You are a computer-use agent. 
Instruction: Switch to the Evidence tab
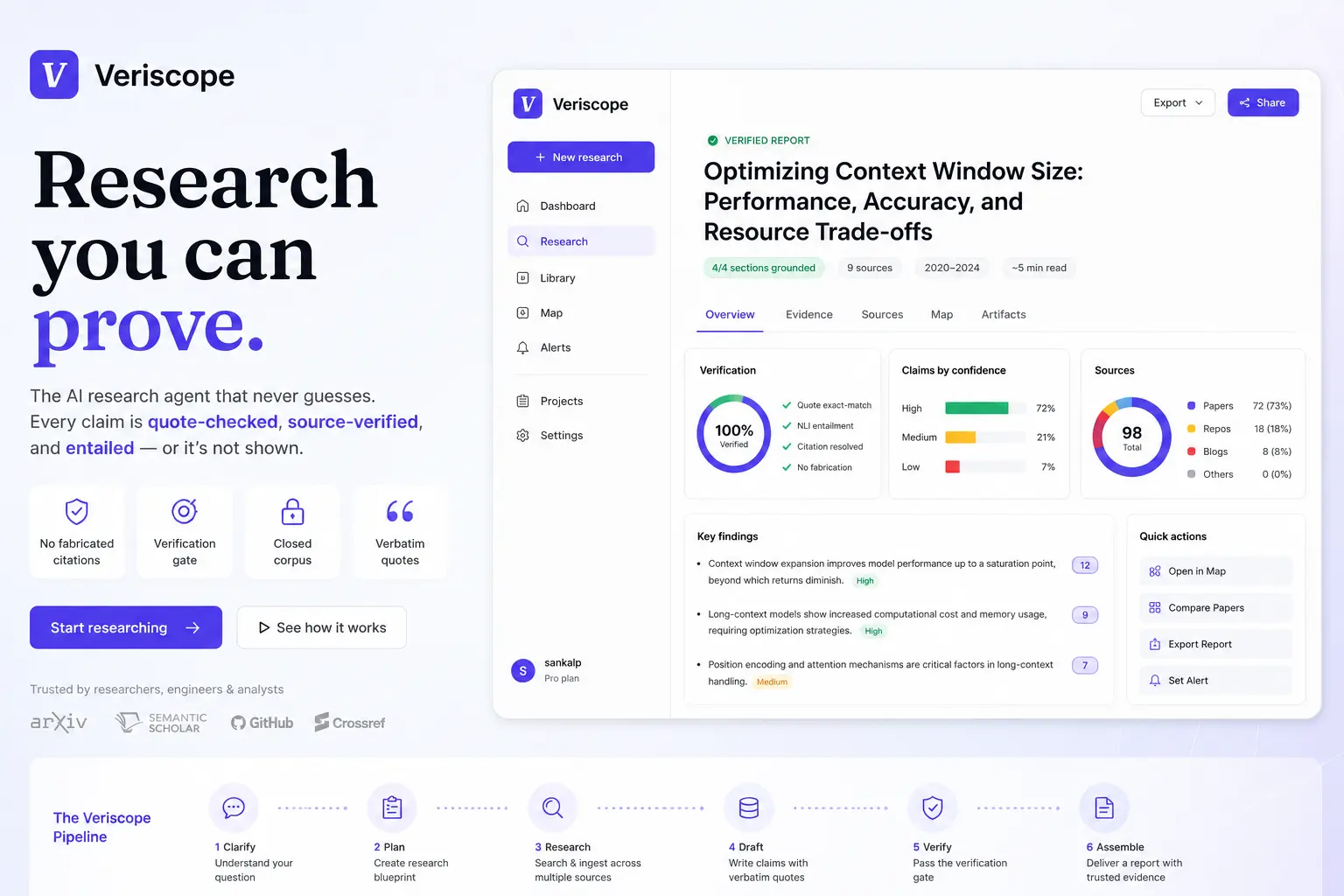[x=809, y=314]
